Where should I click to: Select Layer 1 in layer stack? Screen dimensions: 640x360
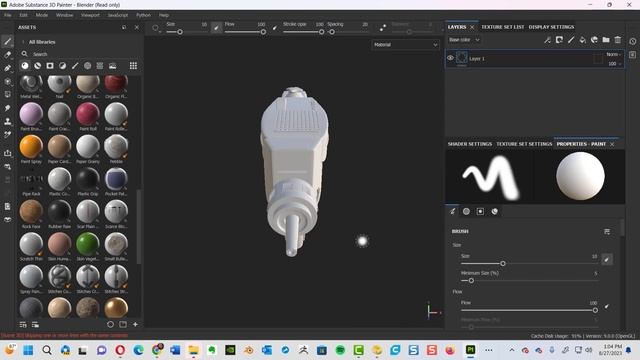pos(535,59)
